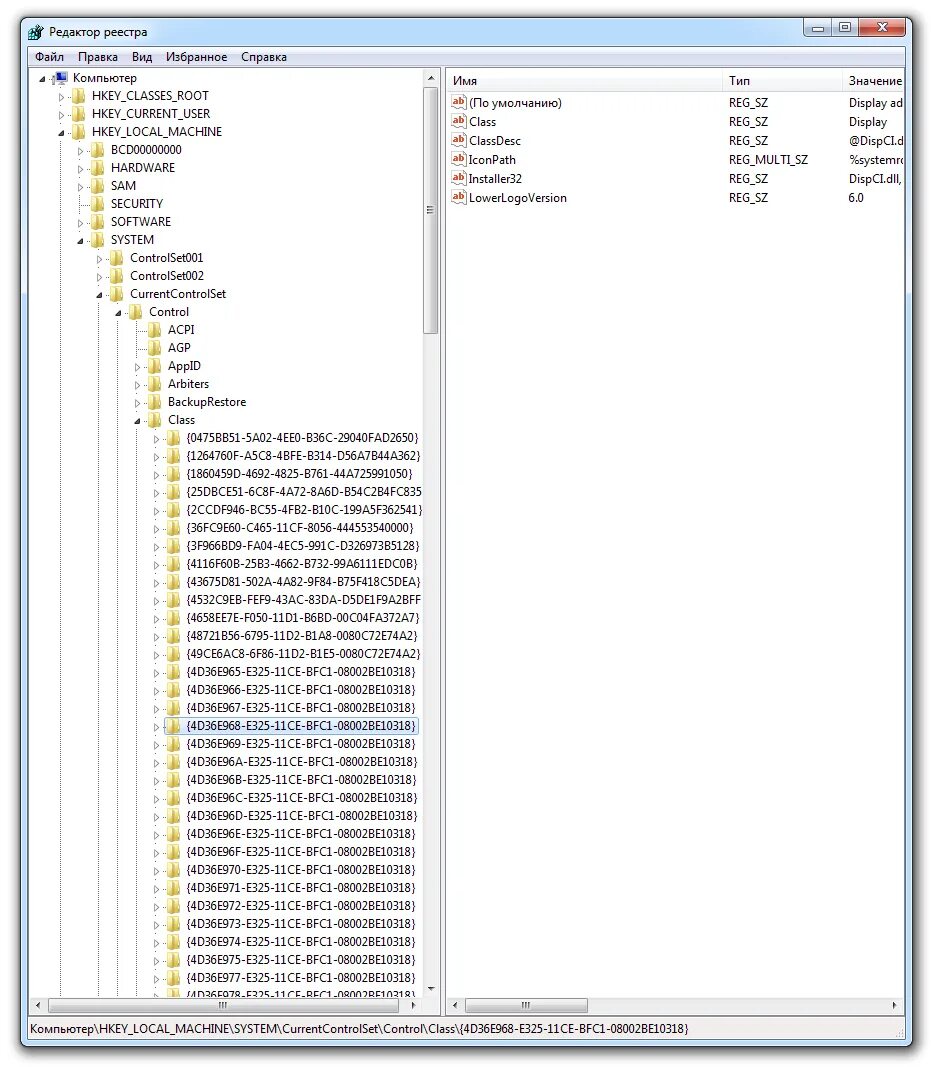
Task: Click the Компьютер computer icon in tree
Action: coord(59,77)
